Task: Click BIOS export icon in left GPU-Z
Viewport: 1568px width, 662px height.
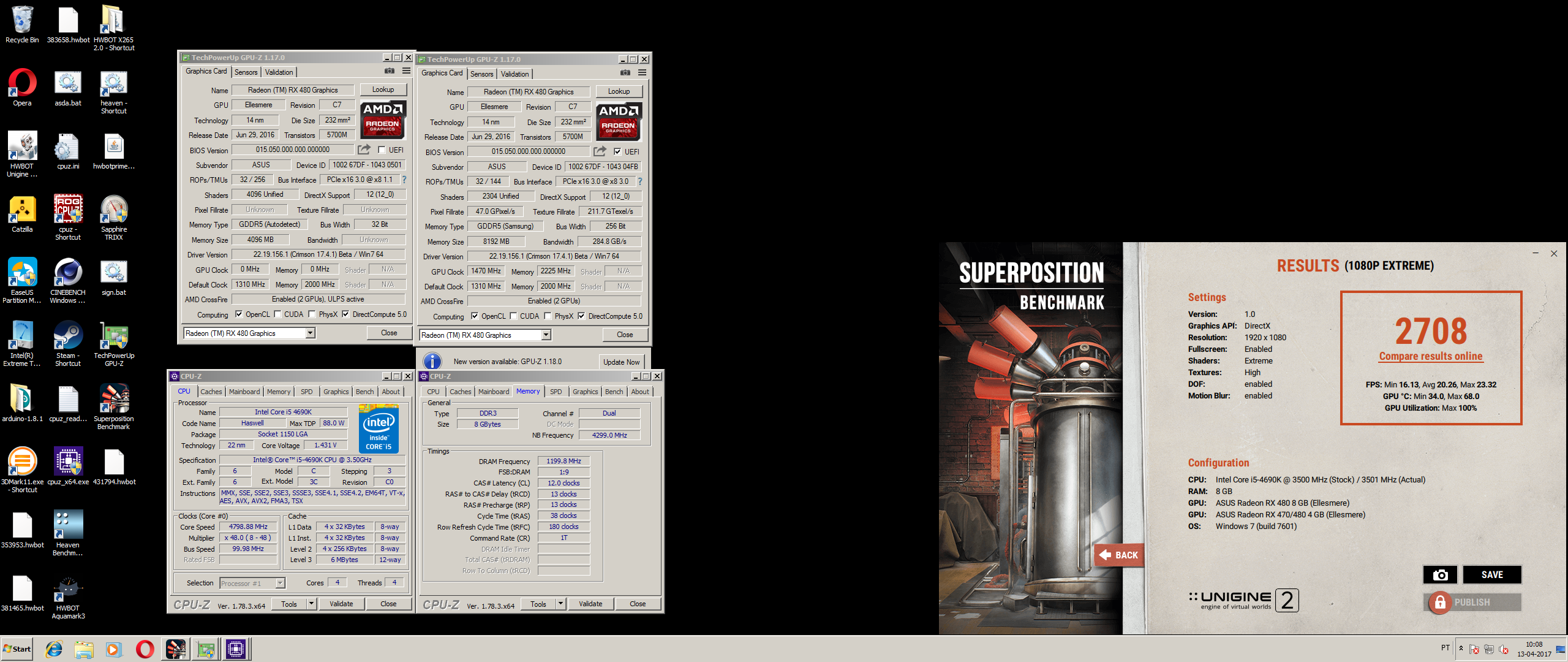Action: pyautogui.click(x=364, y=150)
